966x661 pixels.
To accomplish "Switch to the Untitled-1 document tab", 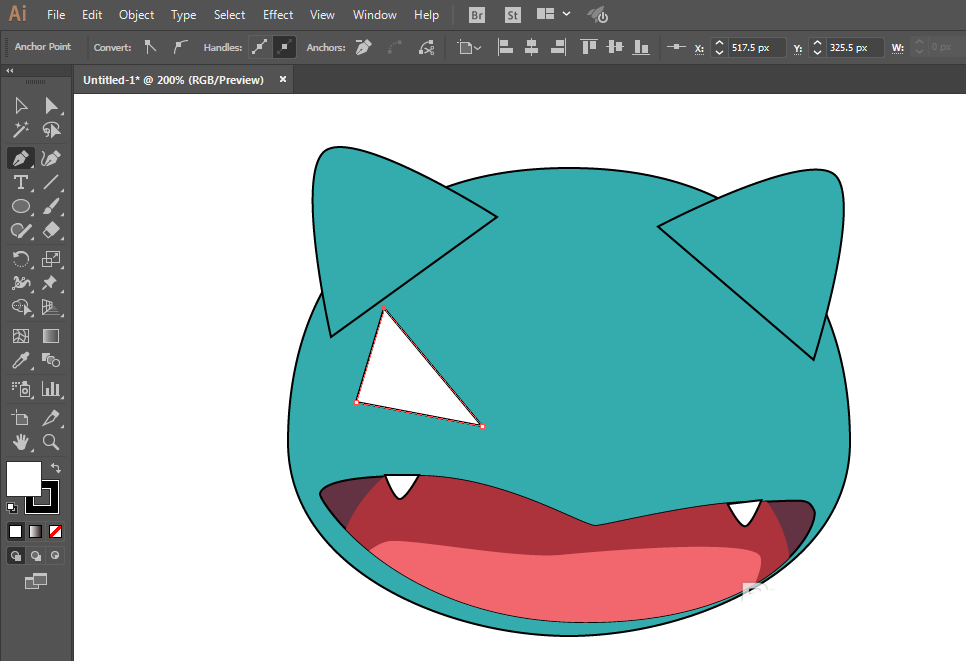I will (x=173, y=80).
